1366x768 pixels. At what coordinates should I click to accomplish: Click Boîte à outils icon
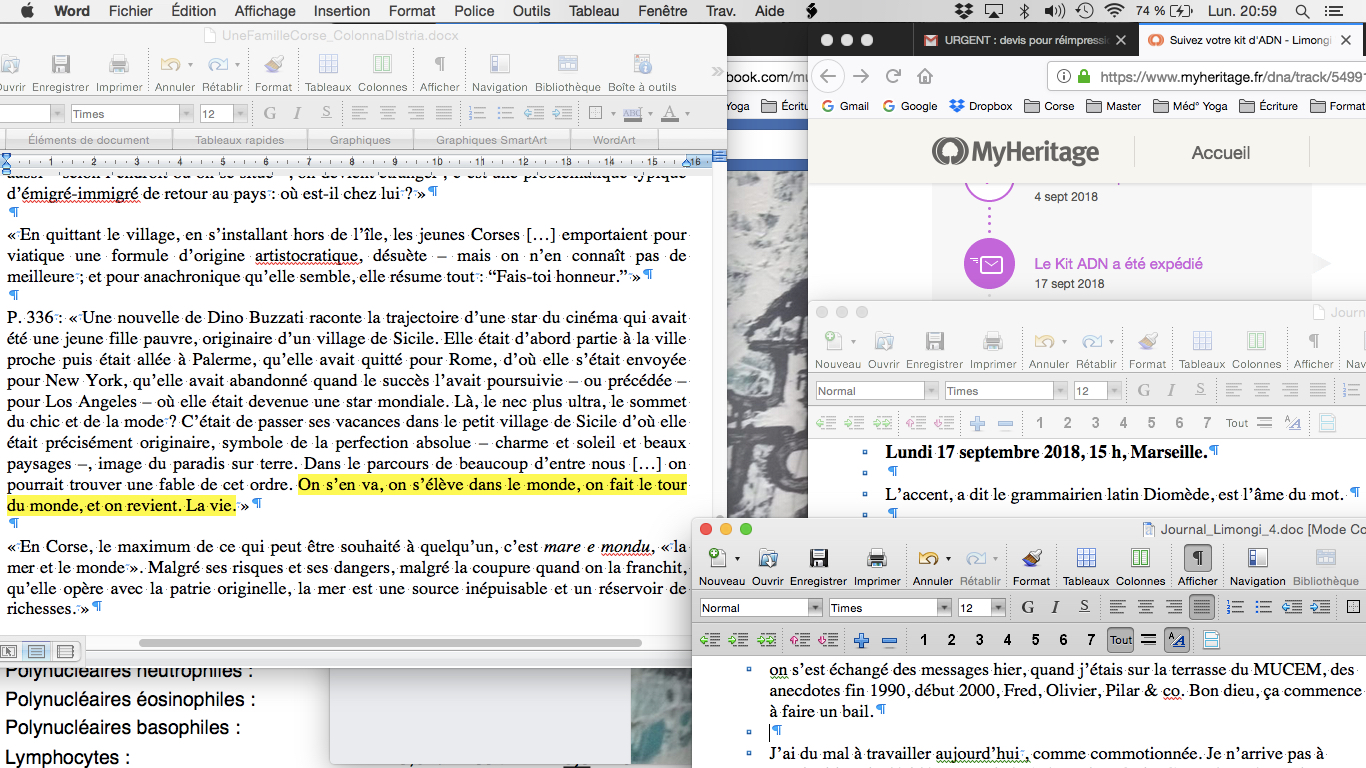pos(641,66)
